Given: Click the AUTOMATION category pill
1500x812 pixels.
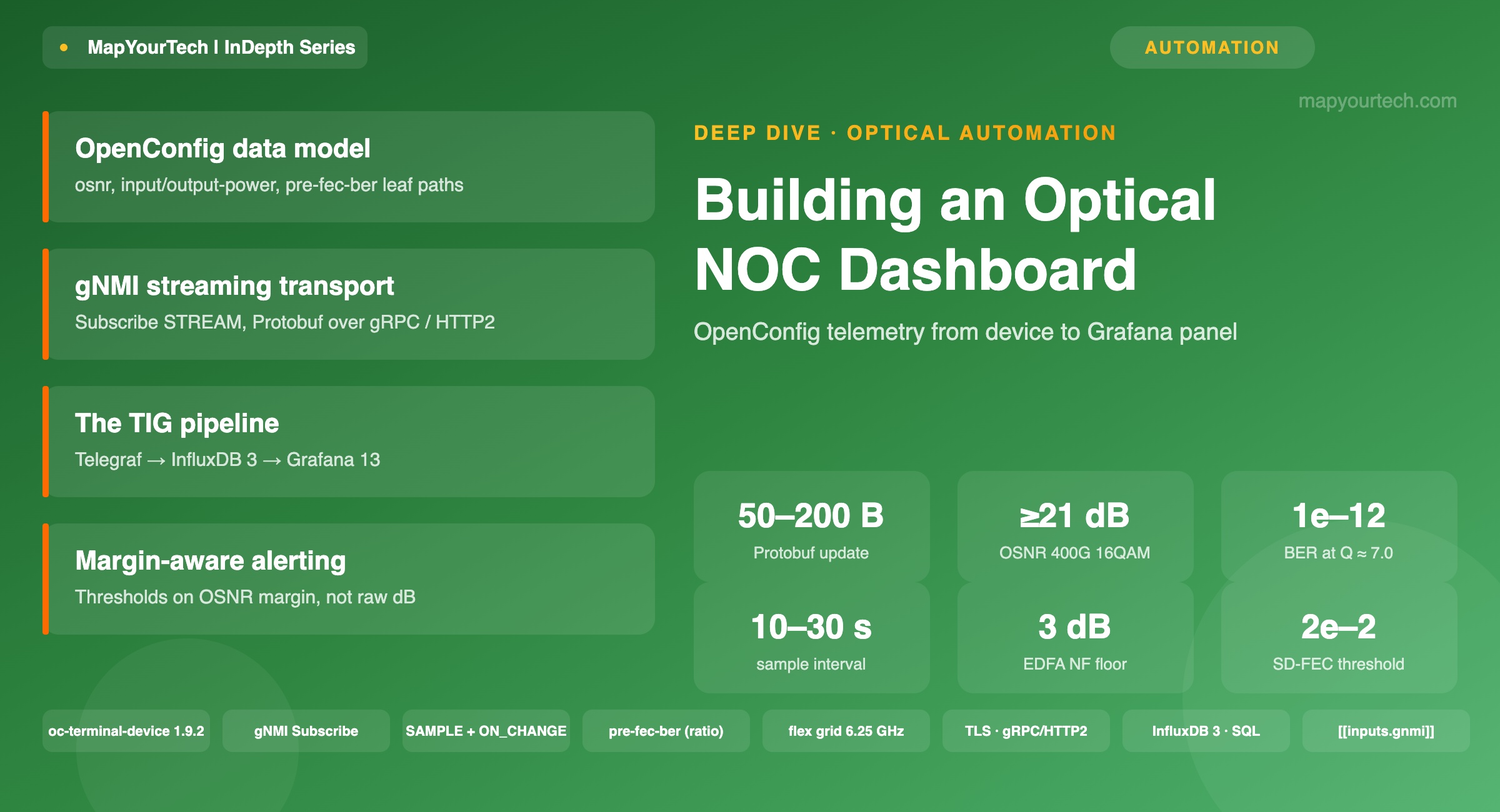Looking at the screenshot, I should coord(1212,47).
